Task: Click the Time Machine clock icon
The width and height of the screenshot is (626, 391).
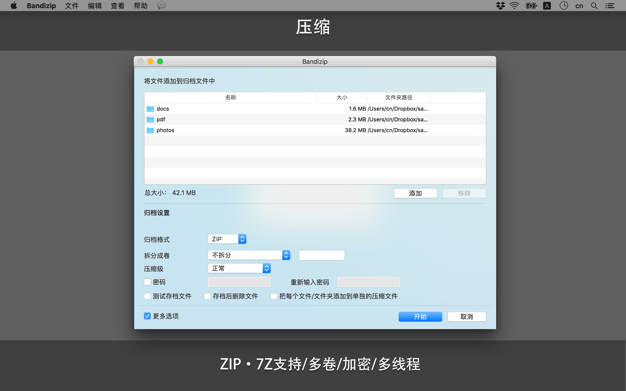Action: click(563, 6)
